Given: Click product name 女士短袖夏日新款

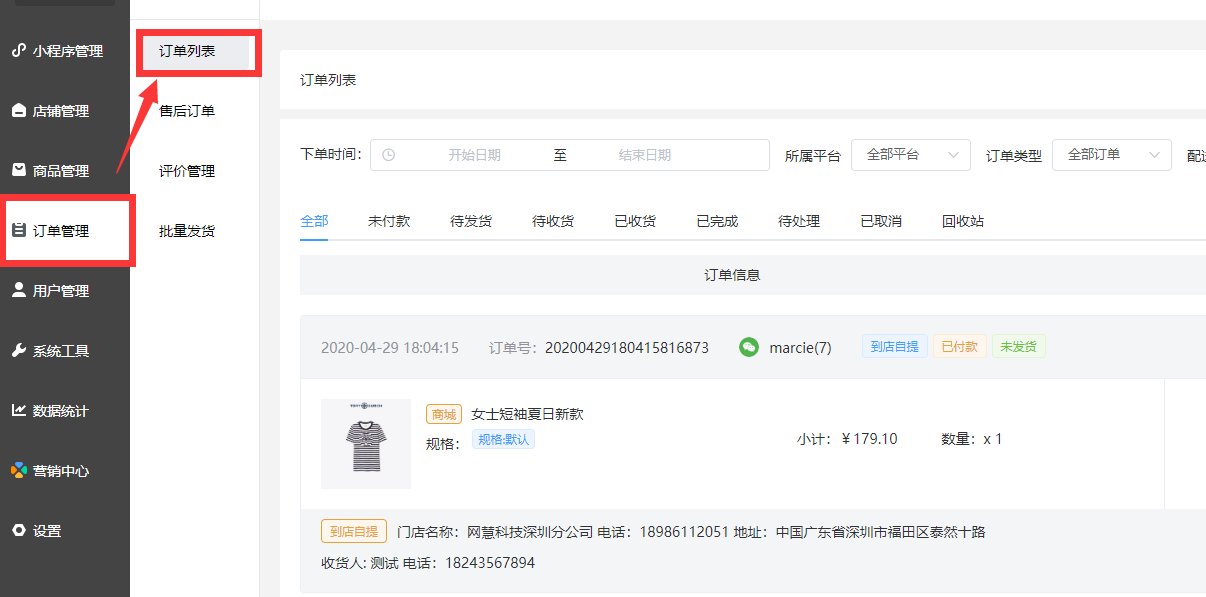Looking at the screenshot, I should pyautogui.click(x=527, y=414).
